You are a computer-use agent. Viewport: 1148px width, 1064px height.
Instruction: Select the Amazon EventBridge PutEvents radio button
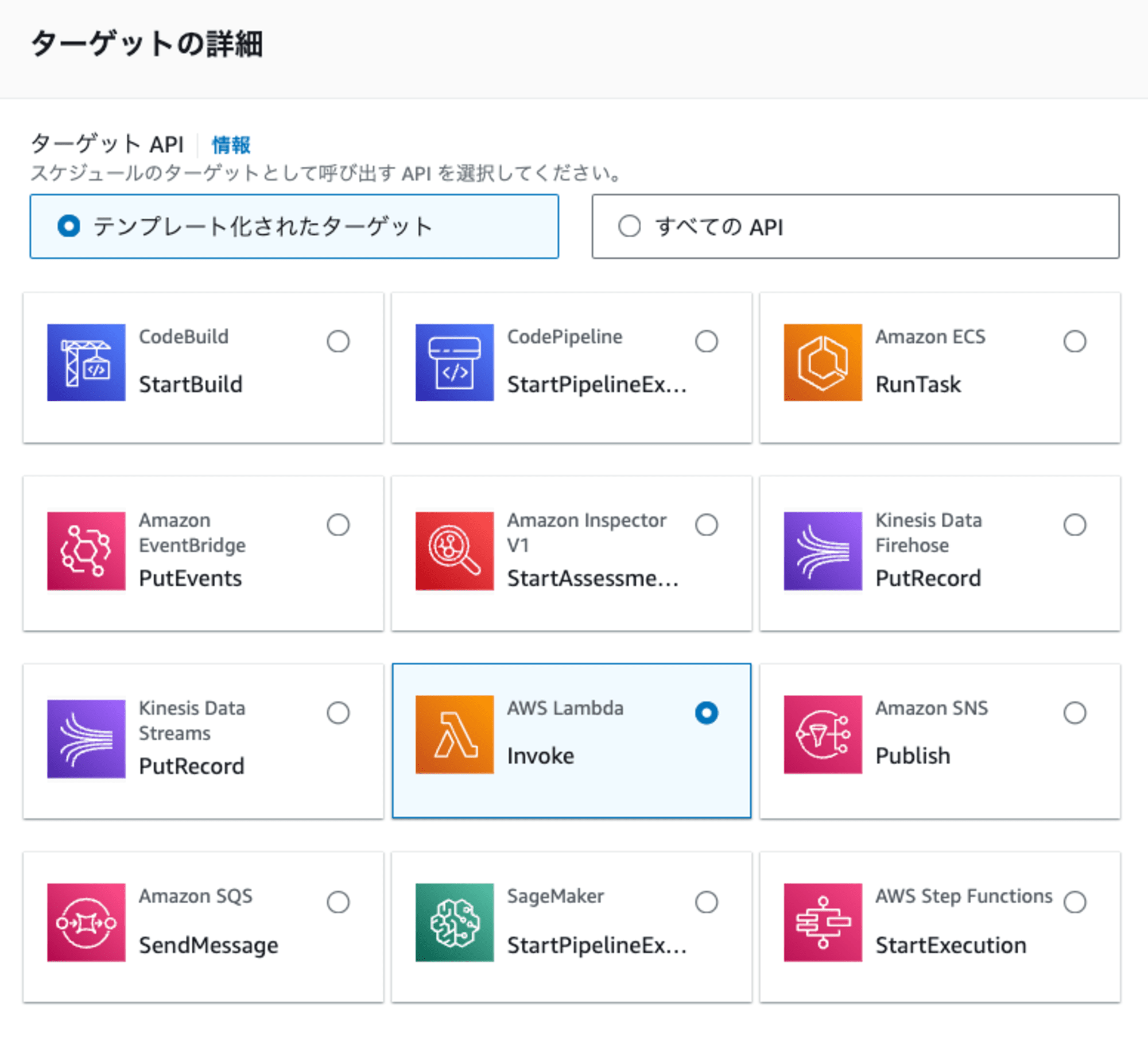pyautogui.click(x=338, y=524)
